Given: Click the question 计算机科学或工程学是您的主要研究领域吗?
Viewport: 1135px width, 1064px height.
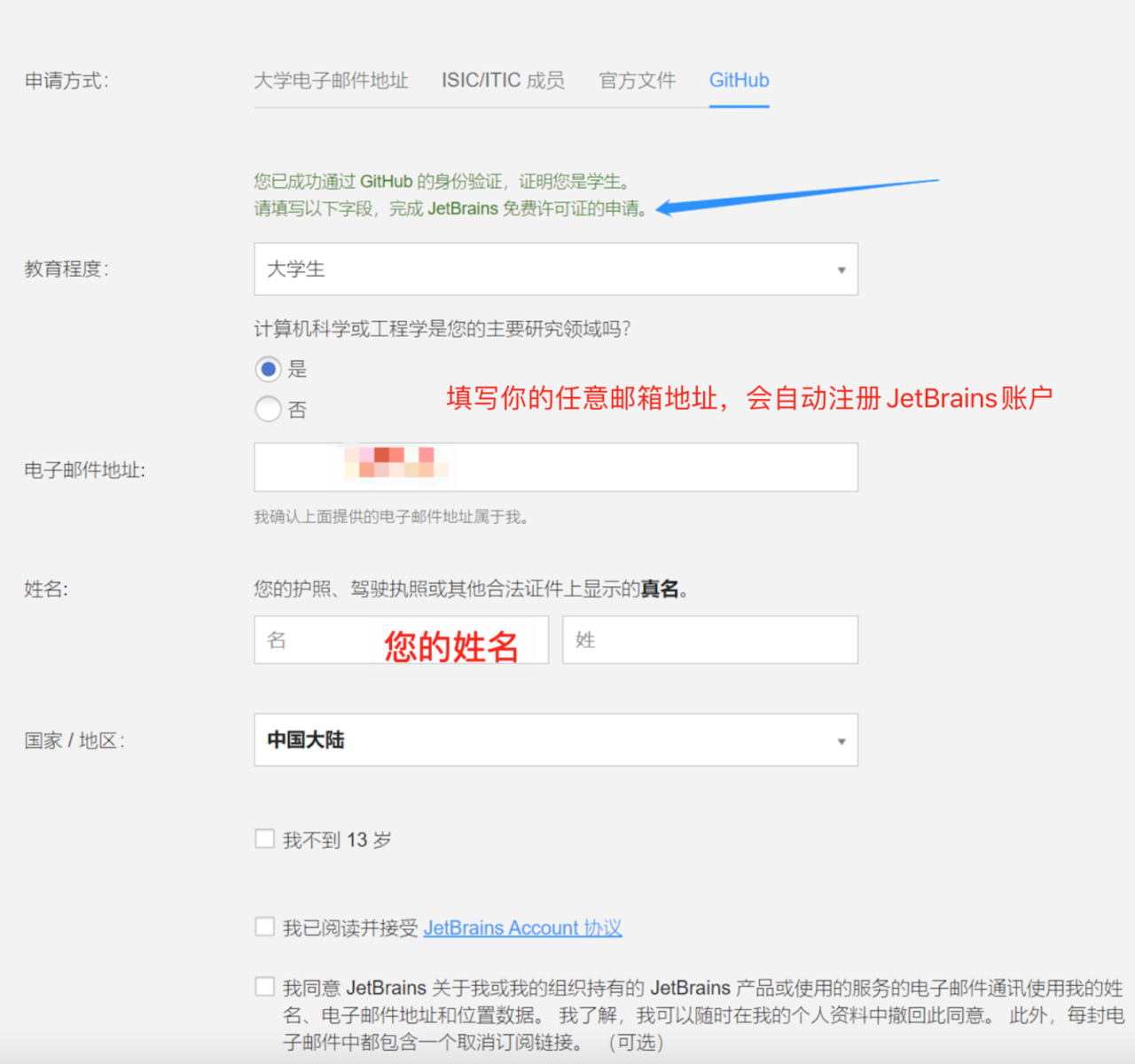Looking at the screenshot, I should (442, 329).
